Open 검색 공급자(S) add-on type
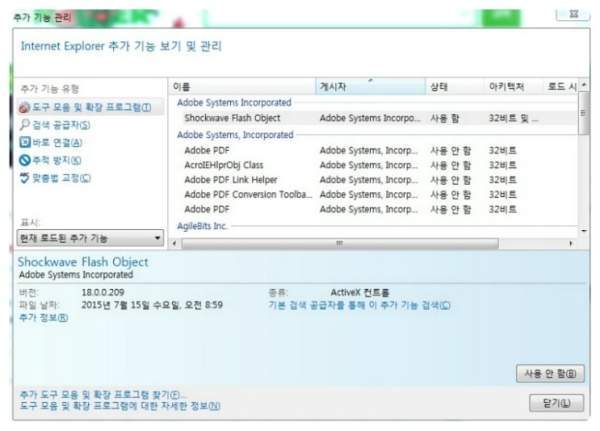Screen dimensions: 600x431 61,125
